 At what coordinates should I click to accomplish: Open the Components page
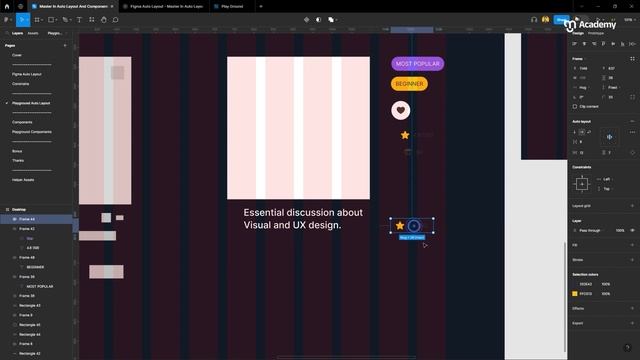coord(22,122)
